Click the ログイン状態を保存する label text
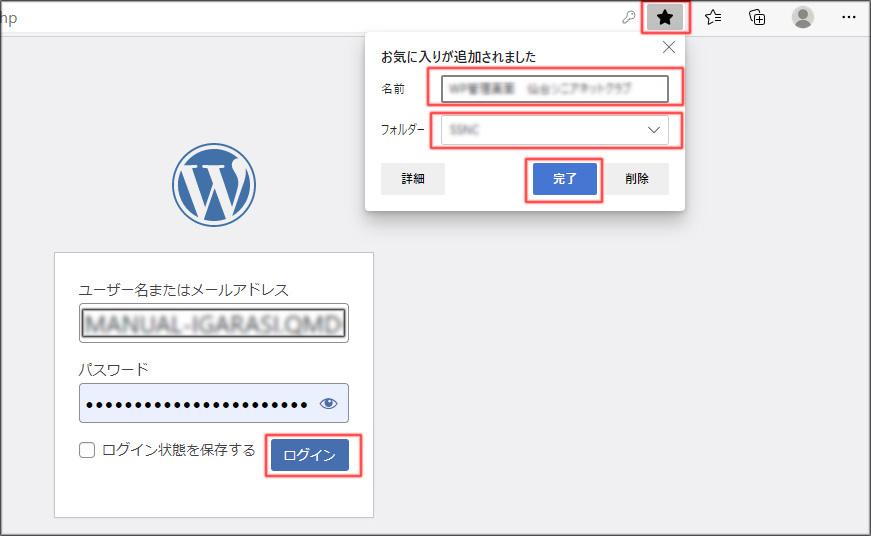 pos(179,451)
